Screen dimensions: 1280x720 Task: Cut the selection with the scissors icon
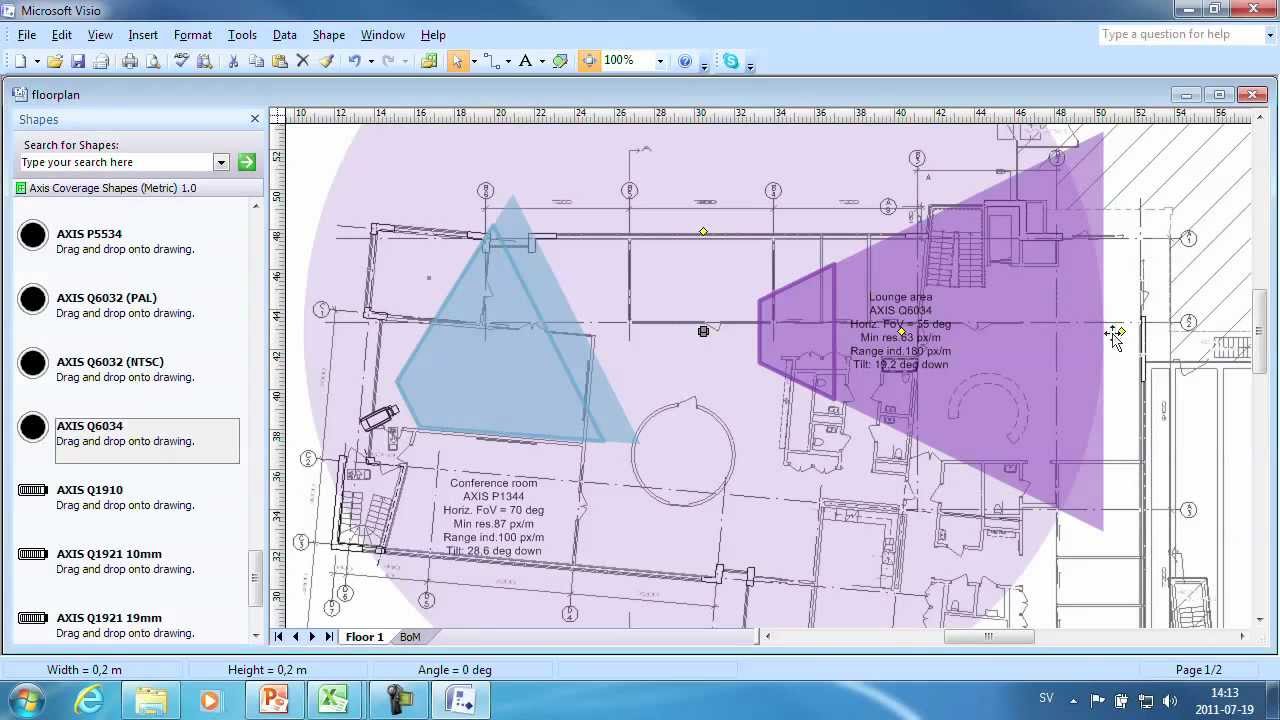(233, 61)
